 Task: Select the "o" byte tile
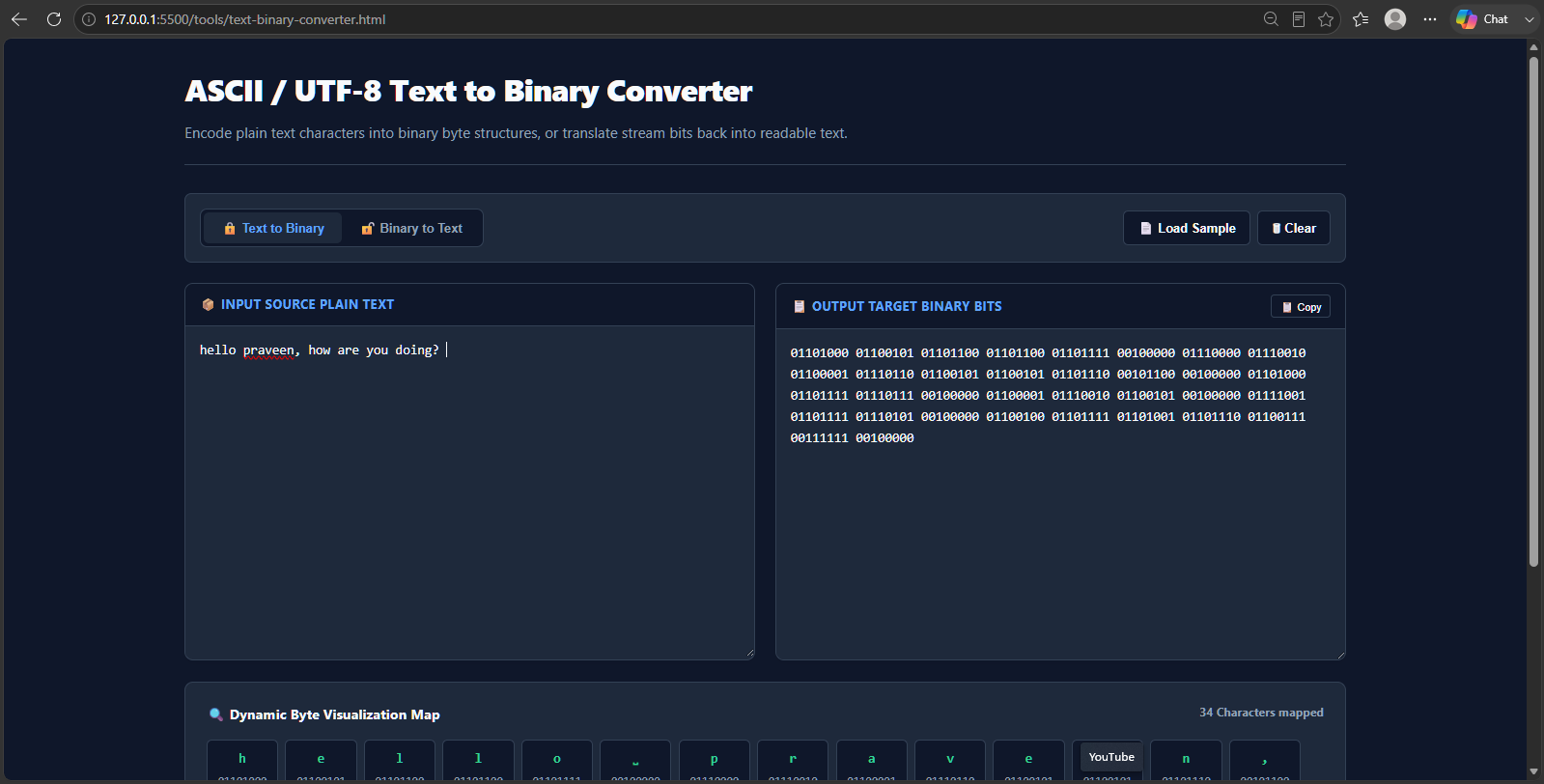pos(557,762)
